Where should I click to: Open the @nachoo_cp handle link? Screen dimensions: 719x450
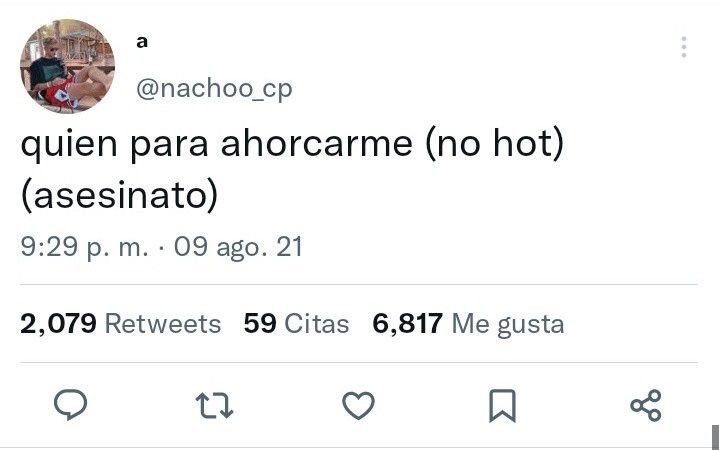click(214, 89)
